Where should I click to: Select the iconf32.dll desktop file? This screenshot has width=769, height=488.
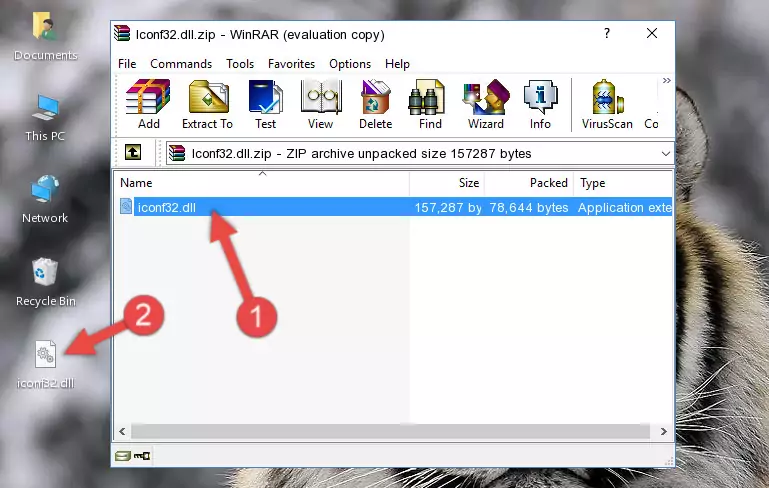pyautogui.click(x=46, y=364)
